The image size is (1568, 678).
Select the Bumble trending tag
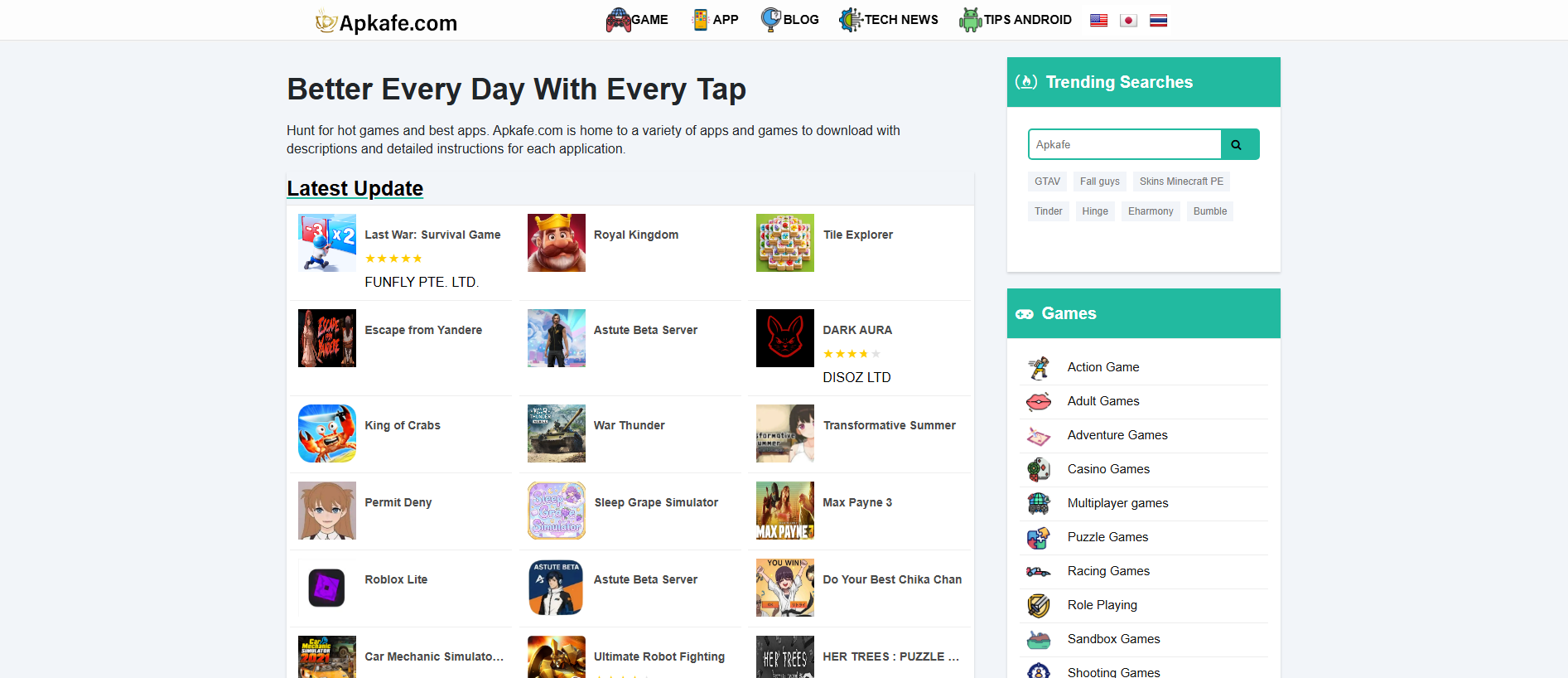tap(1209, 211)
